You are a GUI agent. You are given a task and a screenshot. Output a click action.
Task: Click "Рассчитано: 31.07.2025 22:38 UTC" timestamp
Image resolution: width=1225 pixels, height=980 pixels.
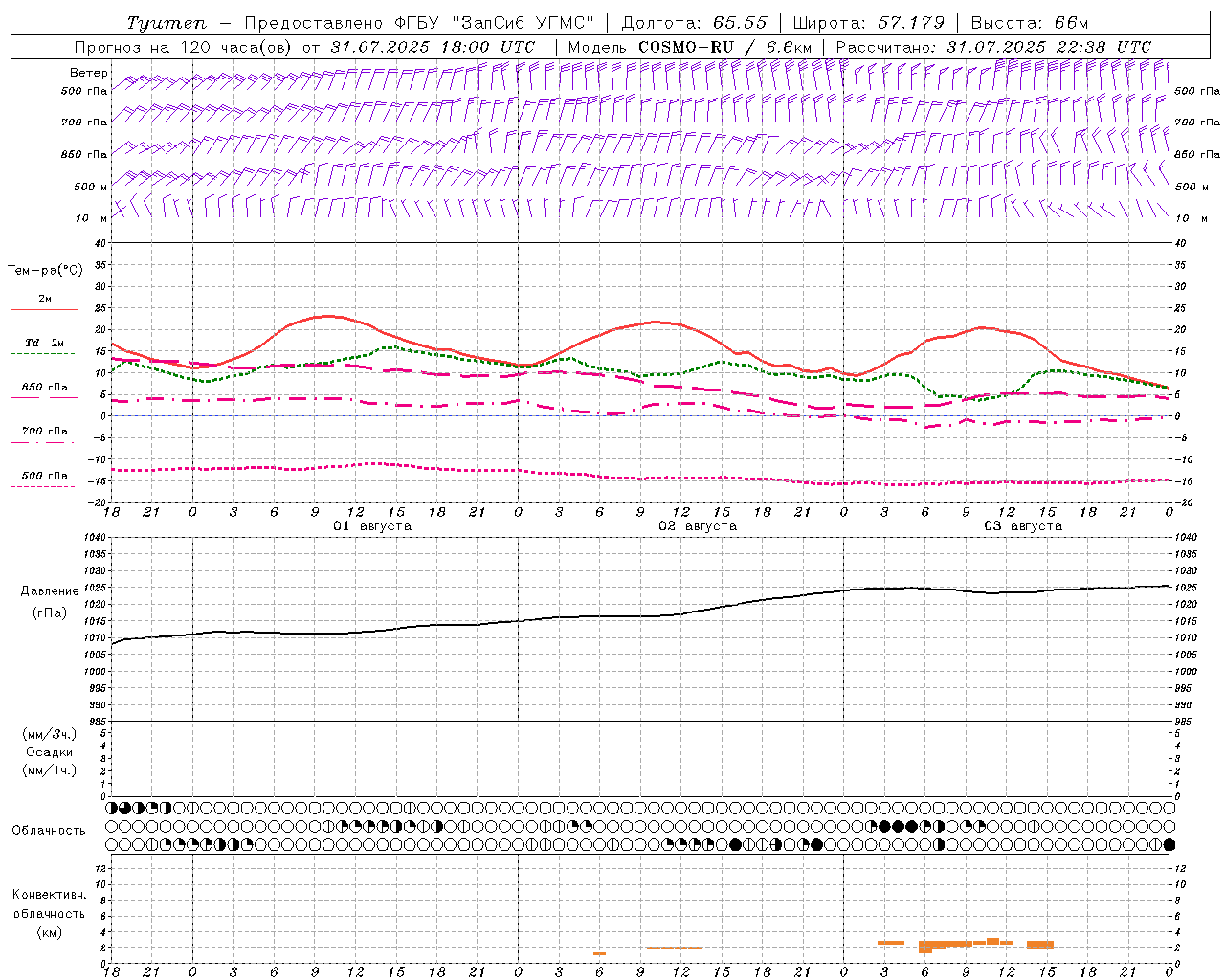tap(993, 47)
